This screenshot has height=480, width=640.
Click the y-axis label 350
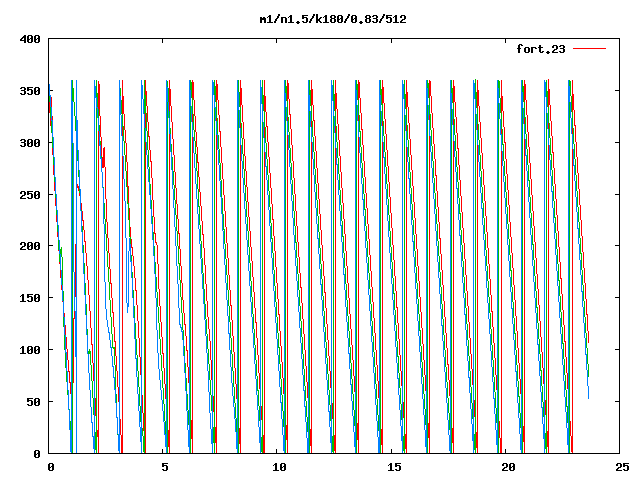click(30, 91)
